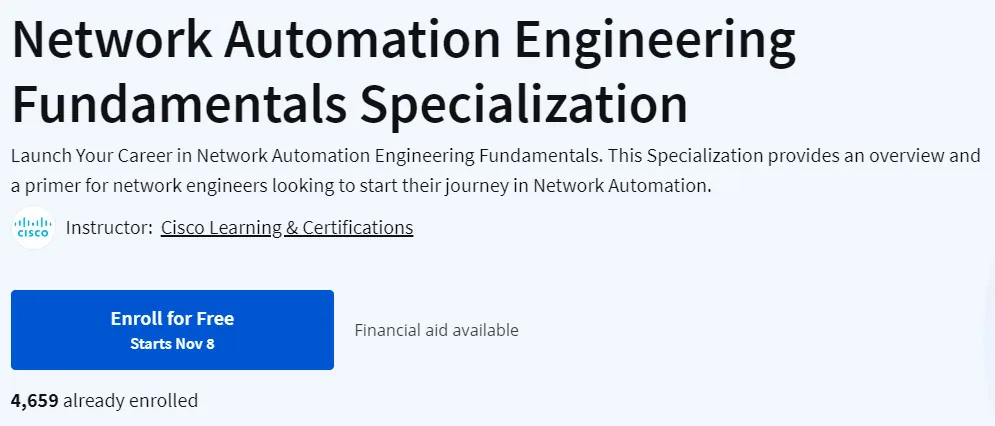Screen dimensions: 995x426
Task: Click 'Specialization' in the page heading
Action: (525, 105)
